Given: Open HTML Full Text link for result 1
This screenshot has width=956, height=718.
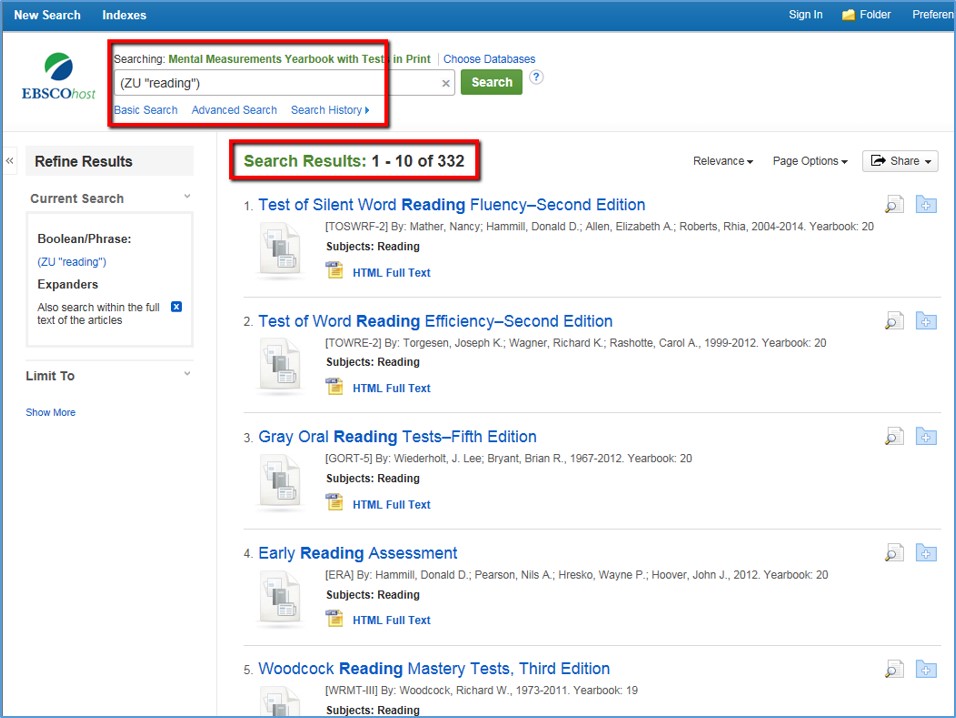Looking at the screenshot, I should [391, 273].
